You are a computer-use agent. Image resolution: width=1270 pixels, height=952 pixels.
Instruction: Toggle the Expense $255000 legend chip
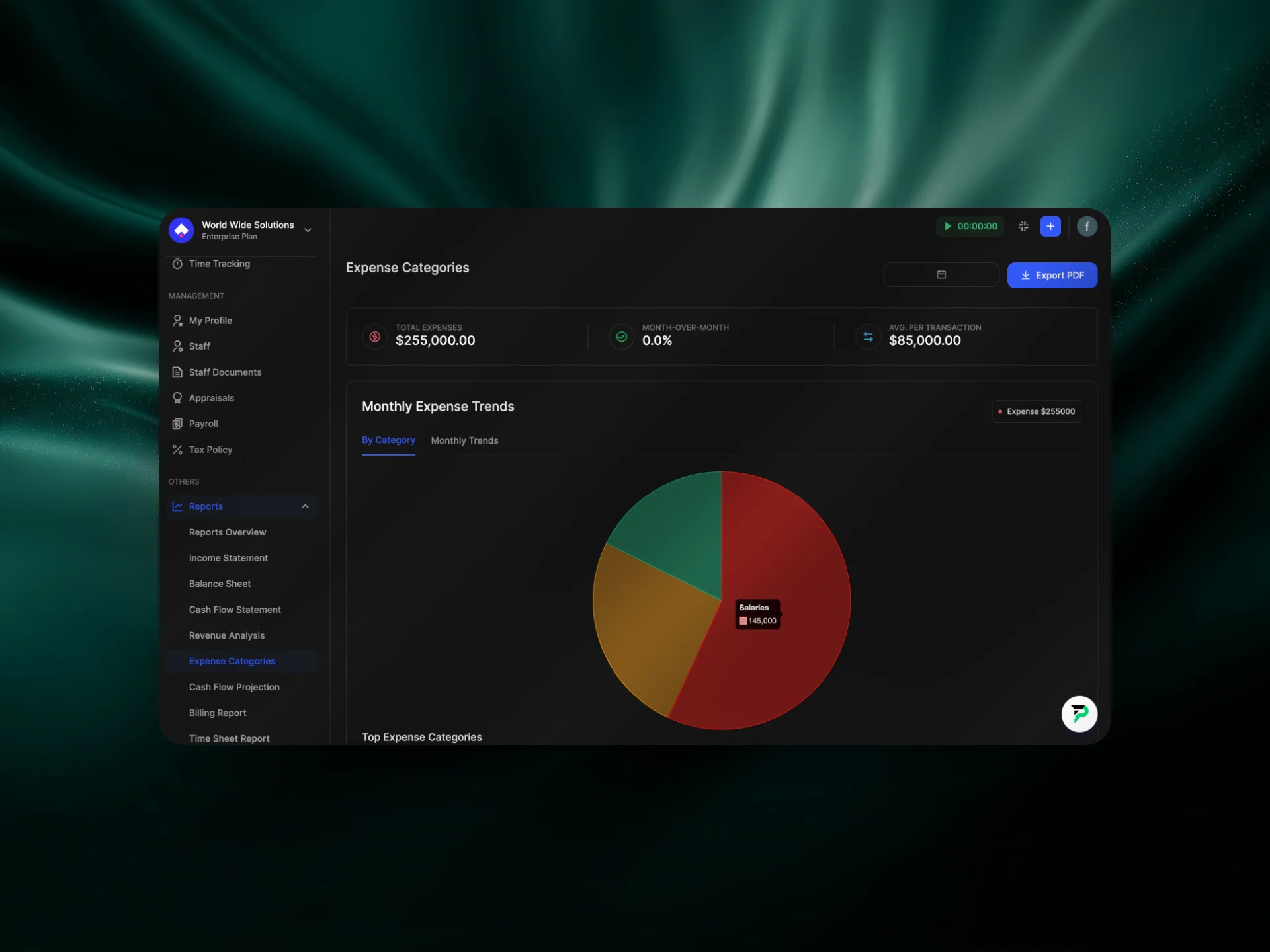[1035, 411]
